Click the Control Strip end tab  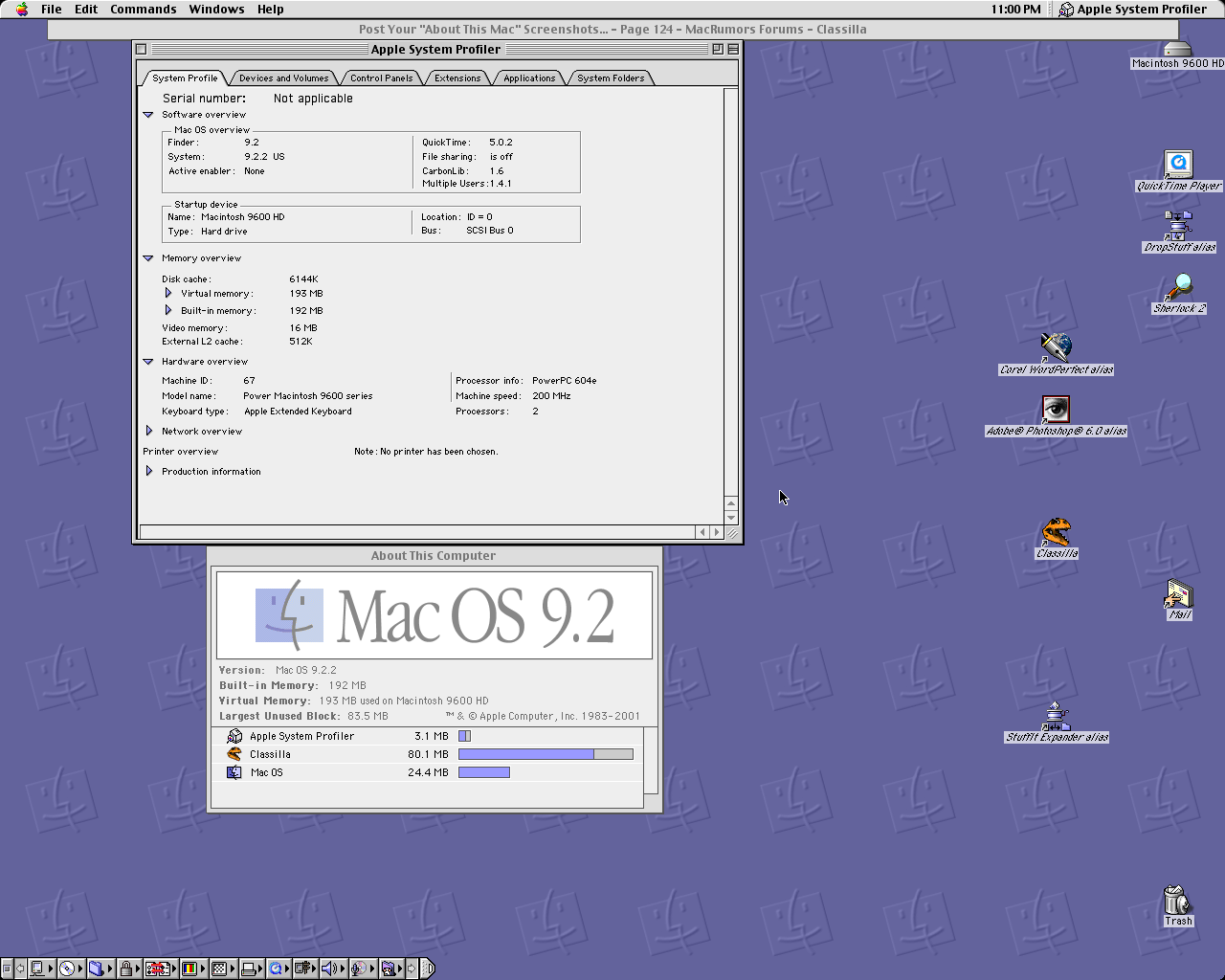point(427,969)
